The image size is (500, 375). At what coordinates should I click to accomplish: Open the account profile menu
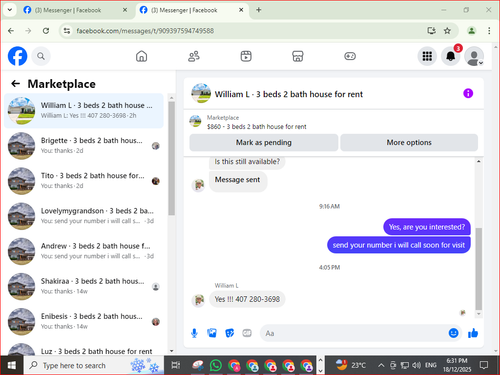[x=474, y=56]
